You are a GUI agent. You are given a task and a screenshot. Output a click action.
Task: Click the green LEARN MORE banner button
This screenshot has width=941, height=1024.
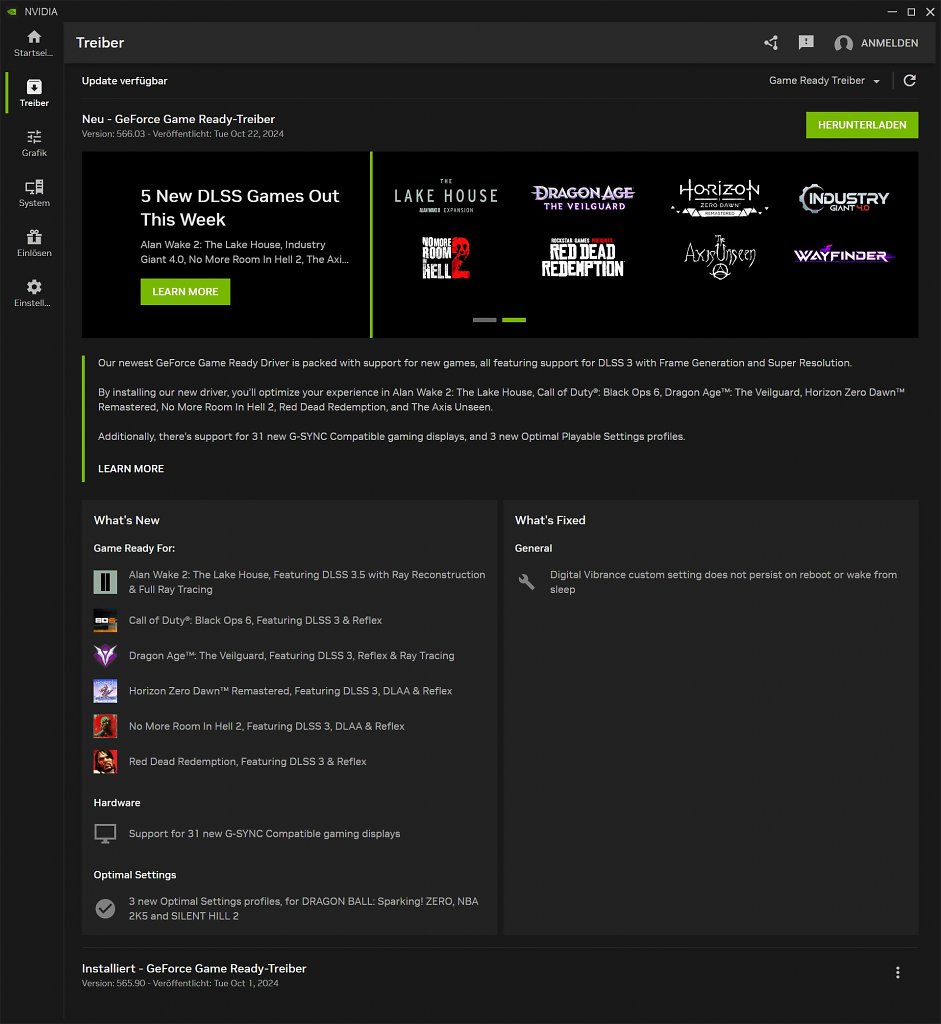tap(185, 292)
